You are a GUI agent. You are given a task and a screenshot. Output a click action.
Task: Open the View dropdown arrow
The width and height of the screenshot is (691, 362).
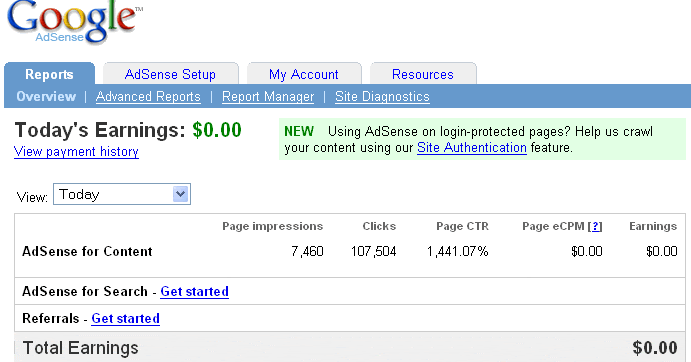tap(180, 194)
